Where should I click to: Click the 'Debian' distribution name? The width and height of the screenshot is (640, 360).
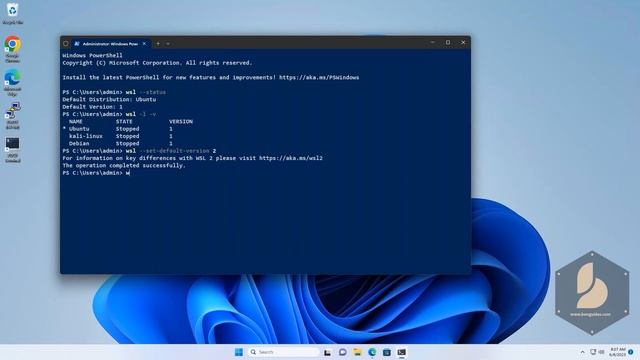click(79, 143)
